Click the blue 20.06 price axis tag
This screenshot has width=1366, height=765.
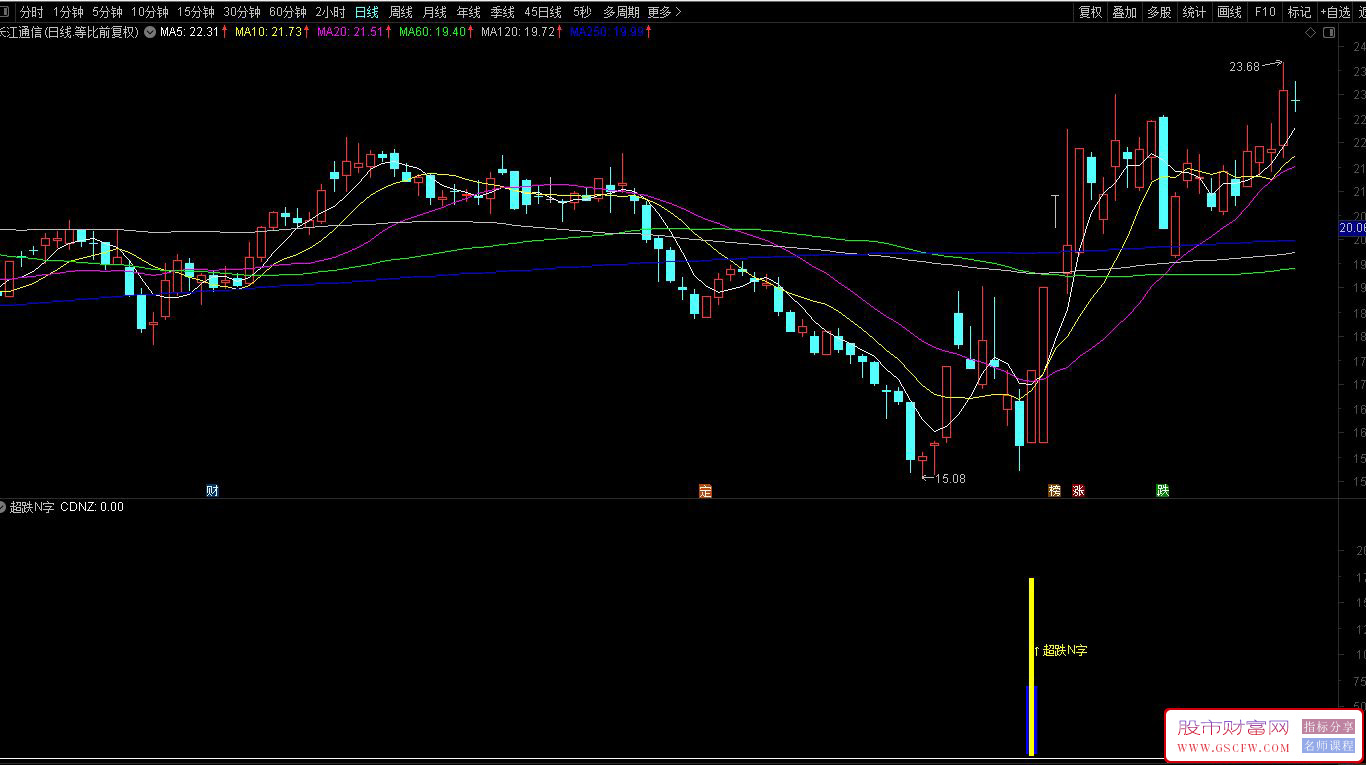click(x=1352, y=229)
